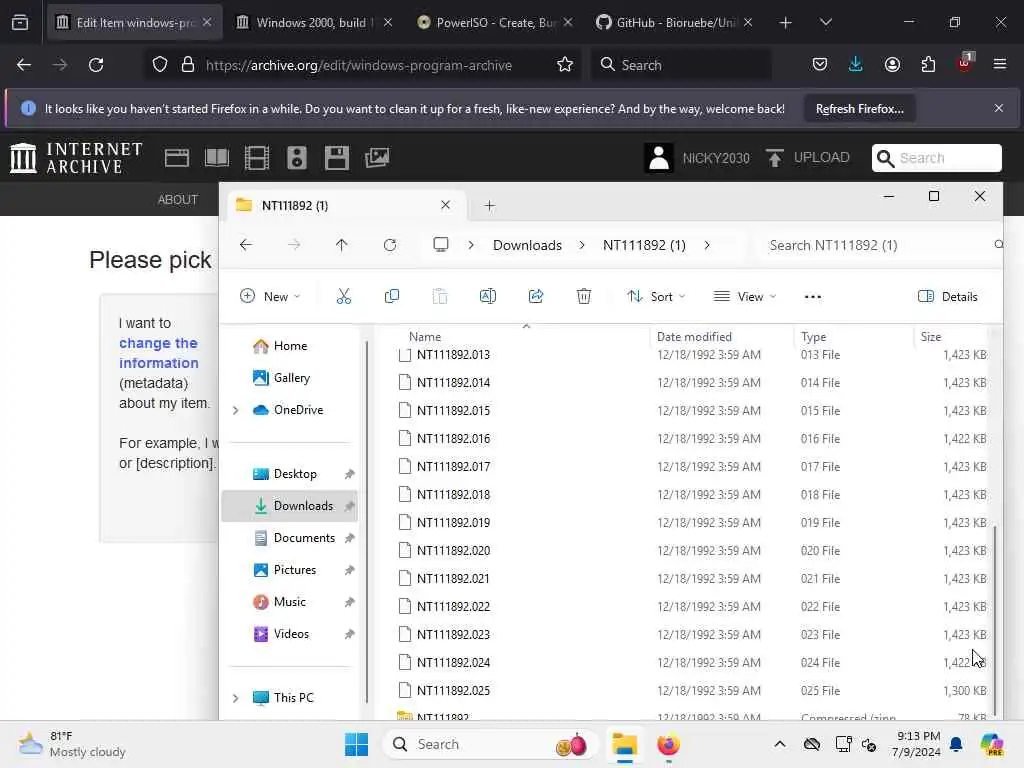The width and height of the screenshot is (1024, 768).
Task: Select file NT111892.017
Action: (453, 467)
